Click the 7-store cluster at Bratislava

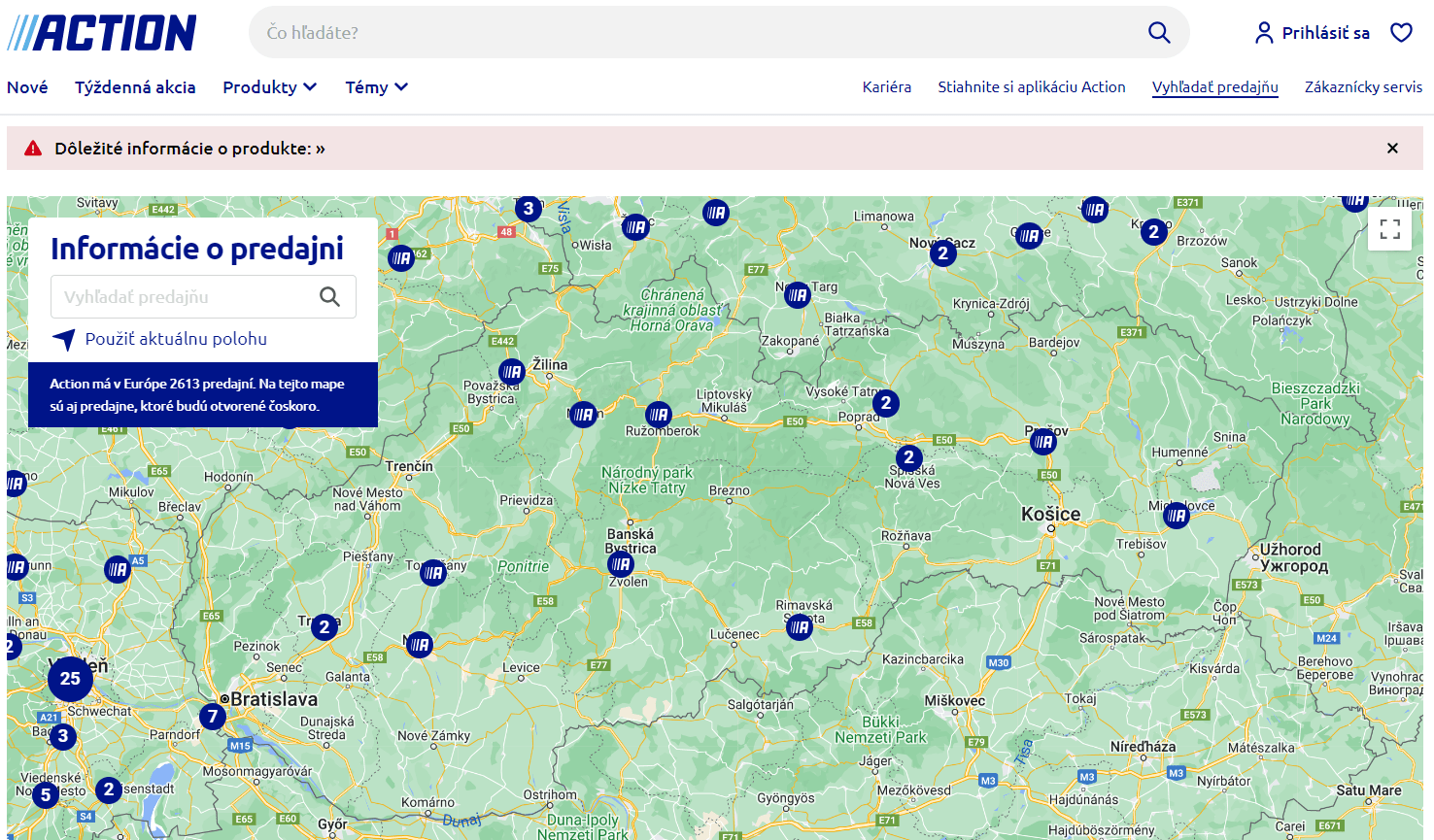pyautogui.click(x=213, y=717)
